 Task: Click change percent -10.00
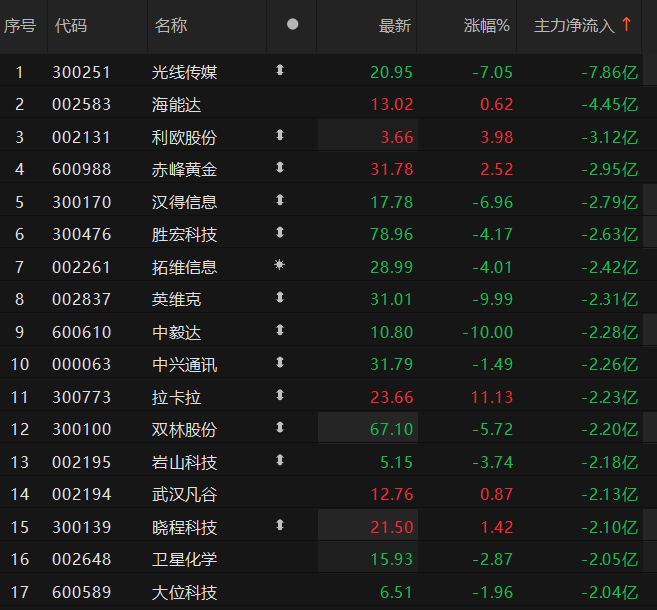pos(488,333)
